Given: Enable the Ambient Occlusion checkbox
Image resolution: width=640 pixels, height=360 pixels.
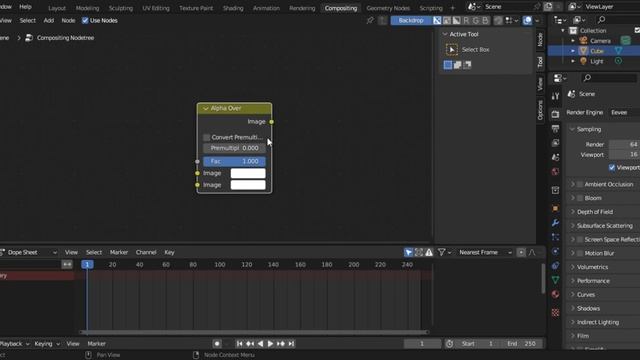Looking at the screenshot, I should 580,184.
